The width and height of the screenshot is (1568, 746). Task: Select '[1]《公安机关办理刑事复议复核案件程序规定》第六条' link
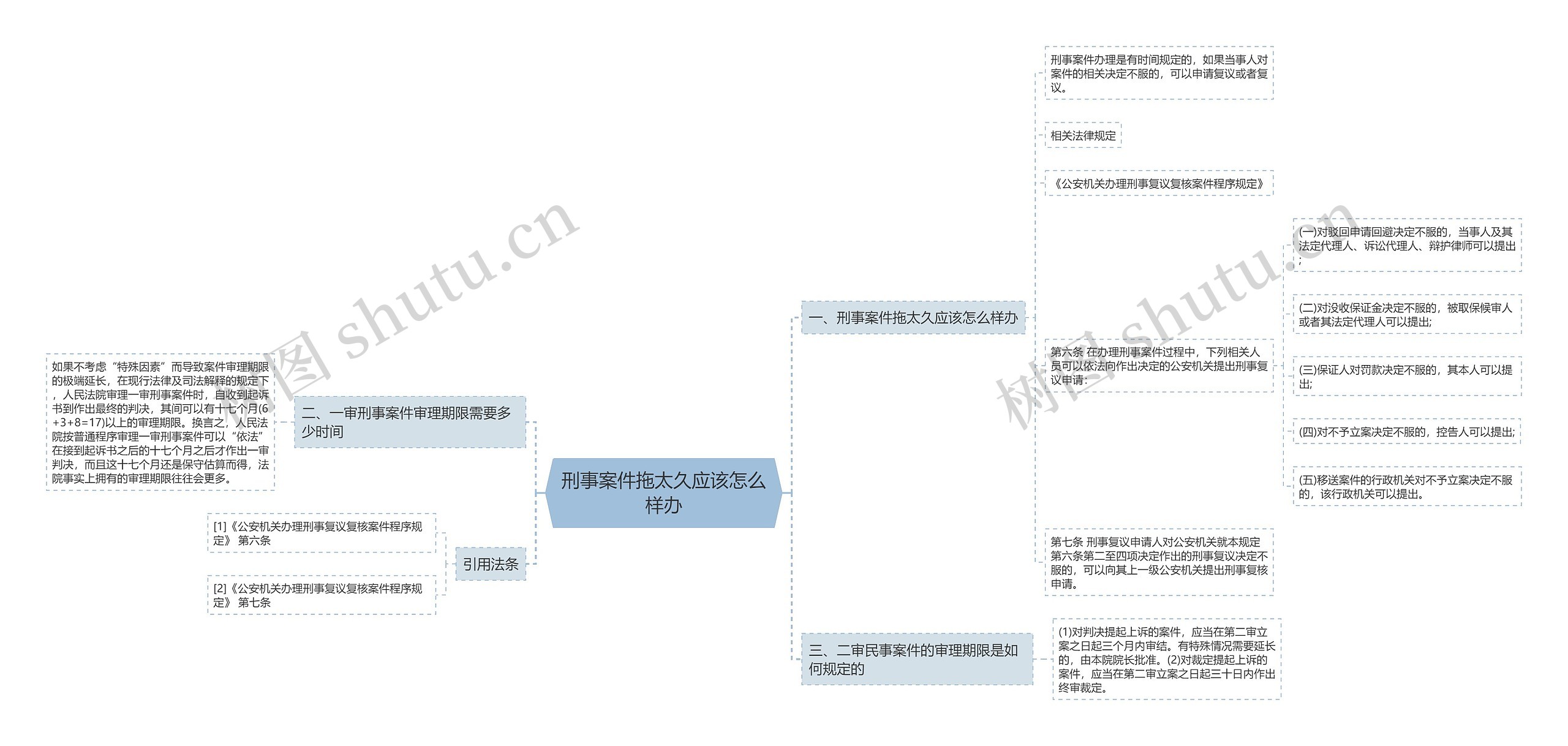tap(277, 527)
